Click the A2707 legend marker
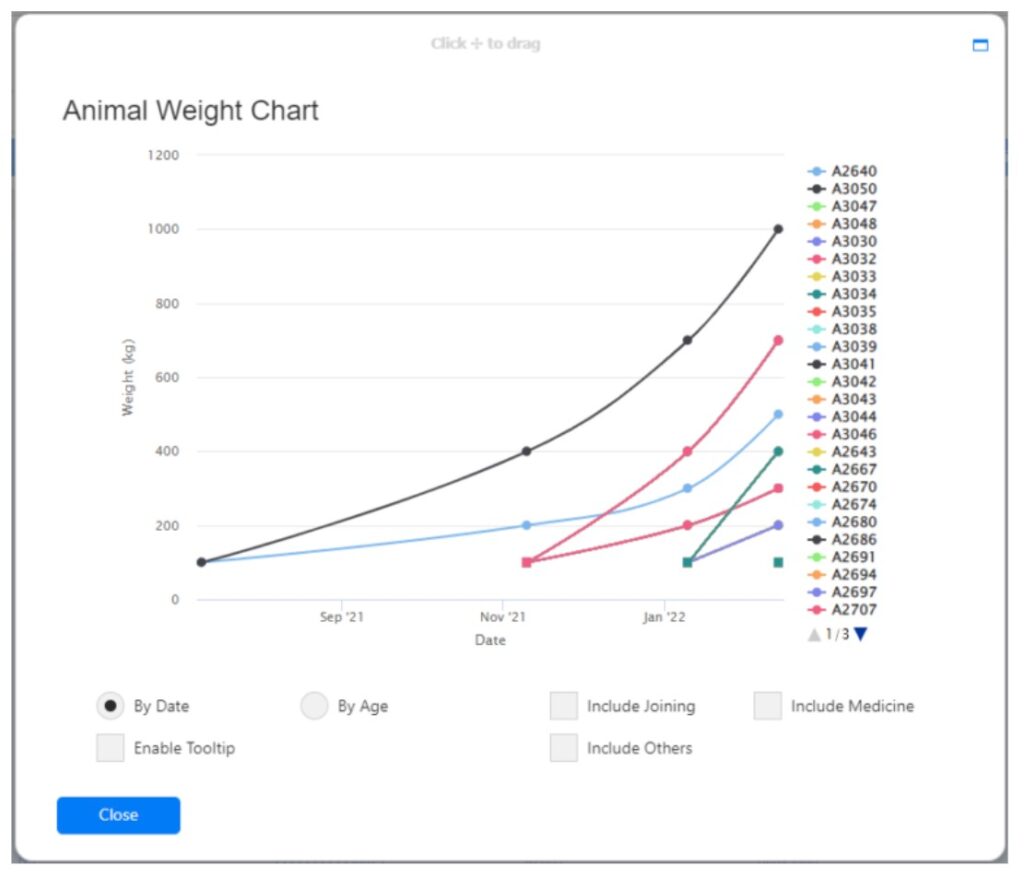Viewport: 1024px width, 877px height. (x=816, y=610)
